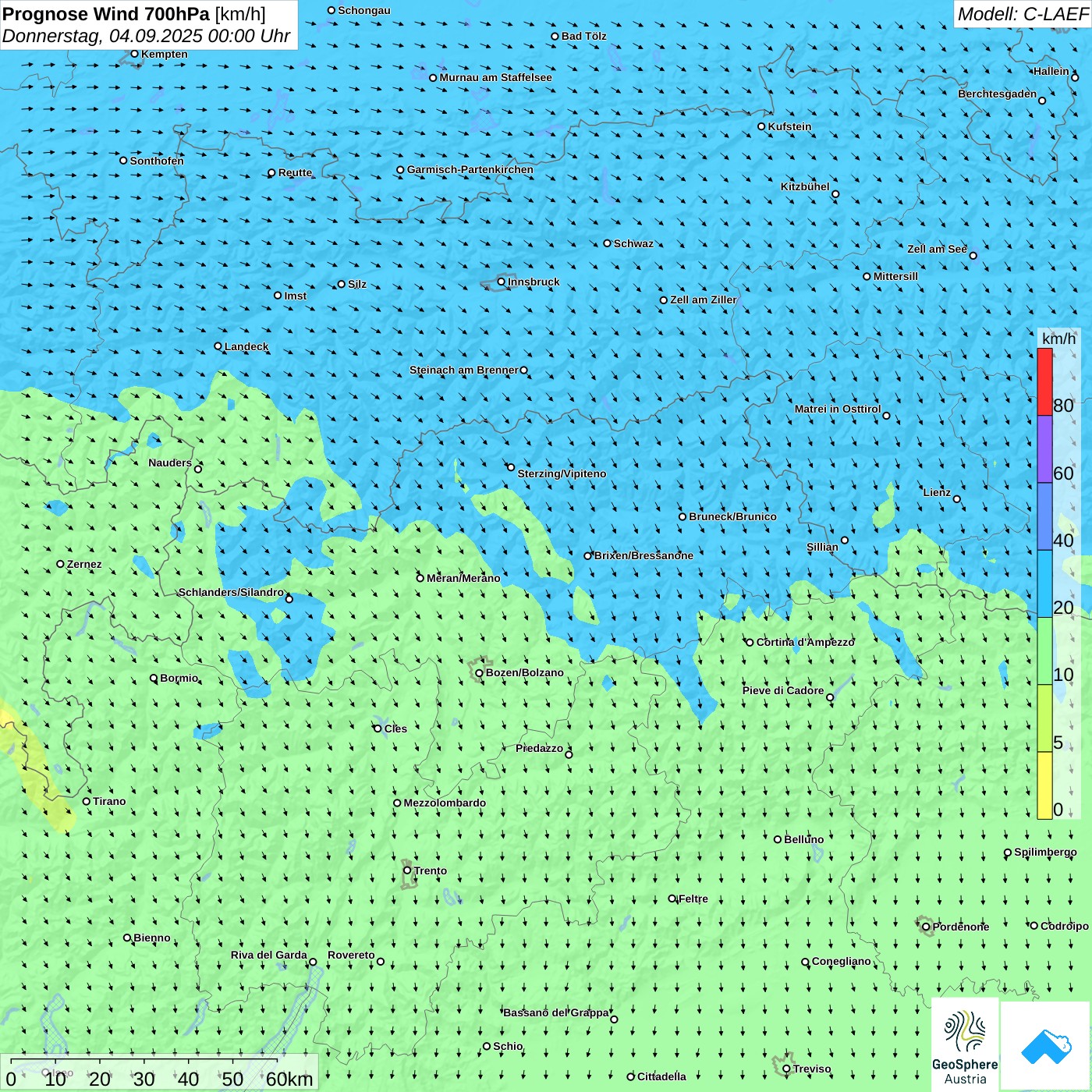Click the 'Murnau am Staffelsee' label
The width and height of the screenshot is (1092, 1092).
pyautogui.click(x=496, y=77)
